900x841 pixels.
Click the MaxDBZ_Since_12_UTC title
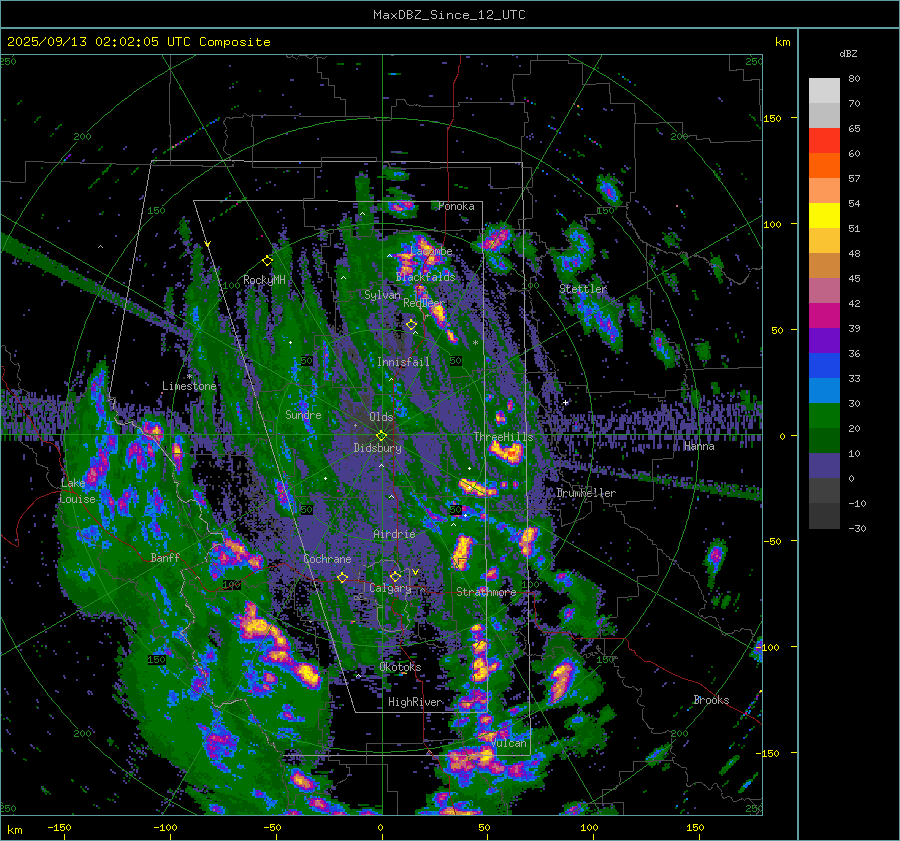449,15
